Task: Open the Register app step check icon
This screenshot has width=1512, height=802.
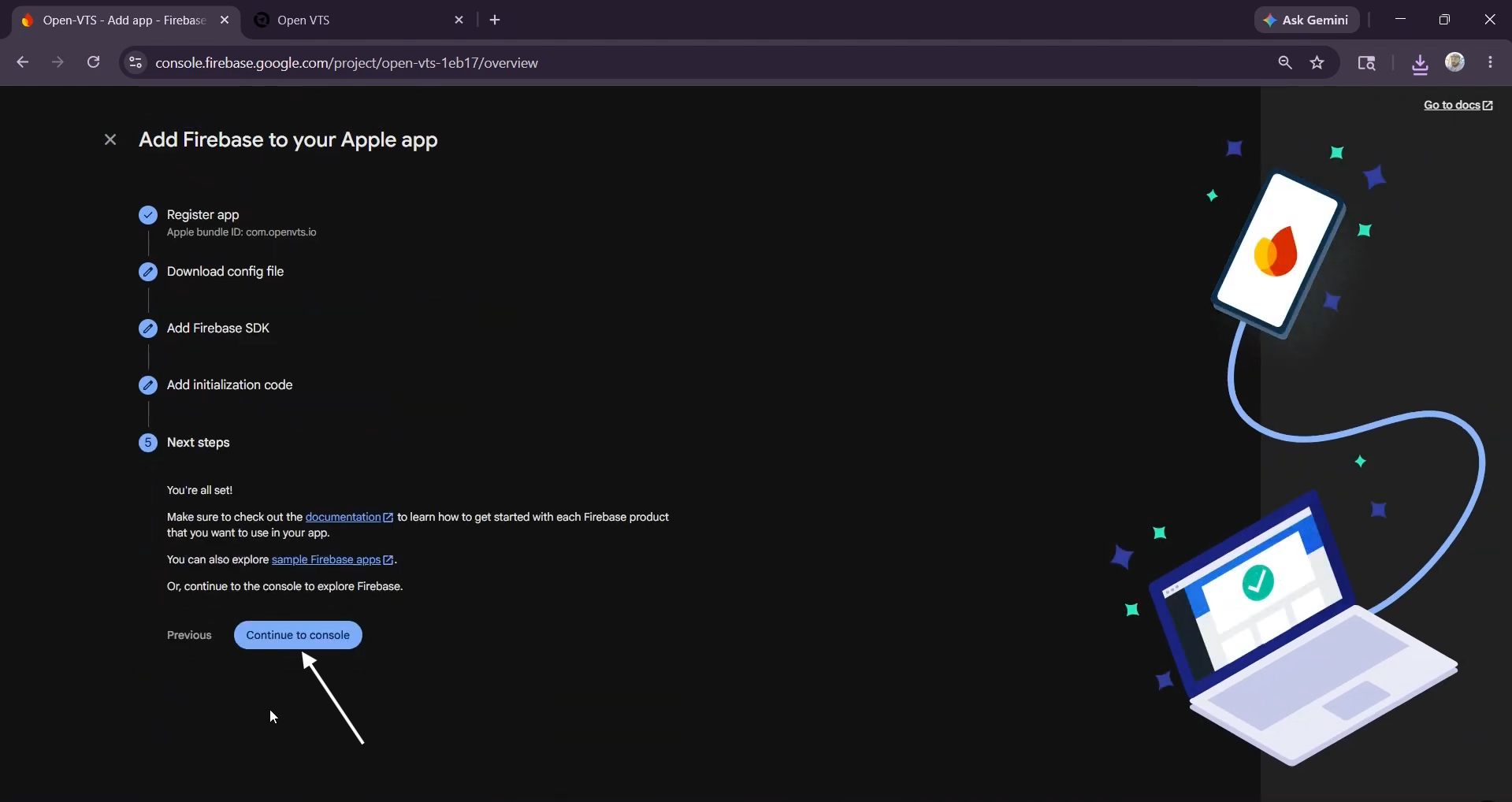Action: [x=148, y=215]
